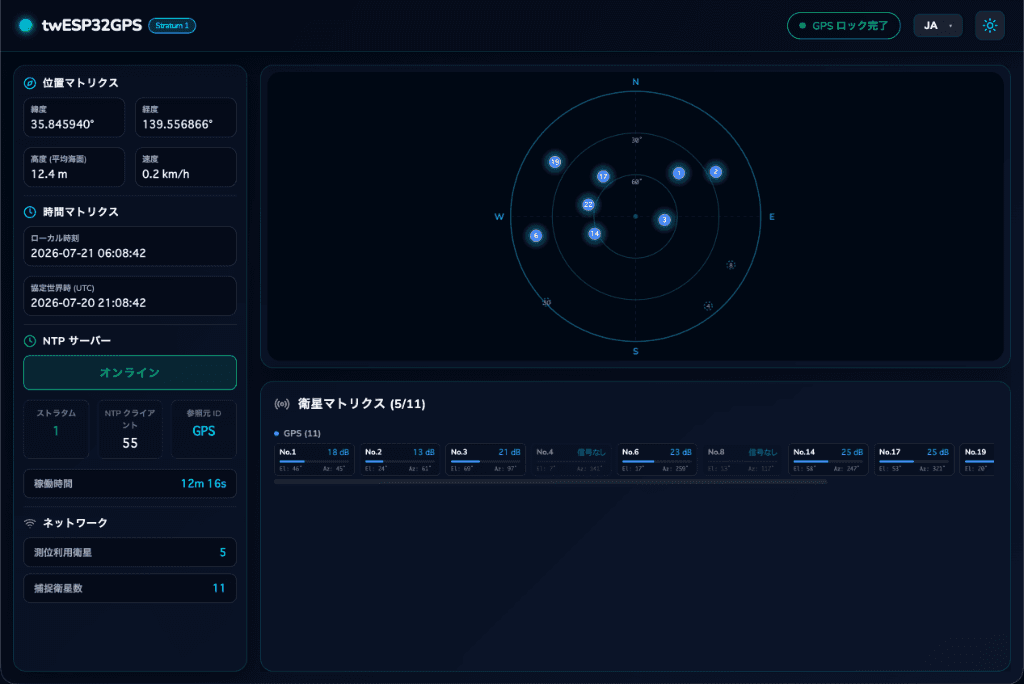Click the オンライン NTP status button
Image resolution: width=1024 pixels, height=684 pixels.
point(130,372)
